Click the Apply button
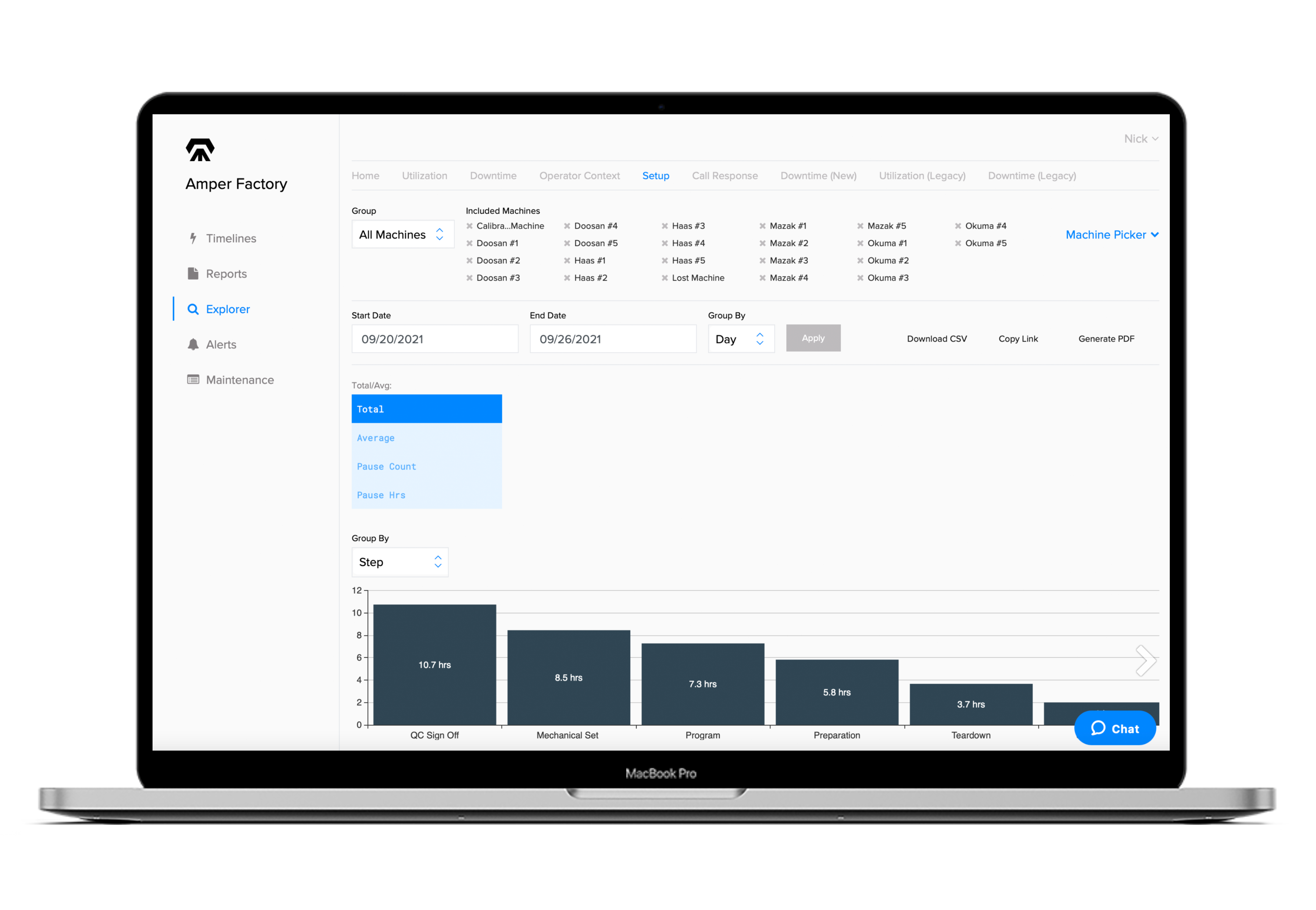Viewport: 1316px width, 910px height. coord(813,337)
